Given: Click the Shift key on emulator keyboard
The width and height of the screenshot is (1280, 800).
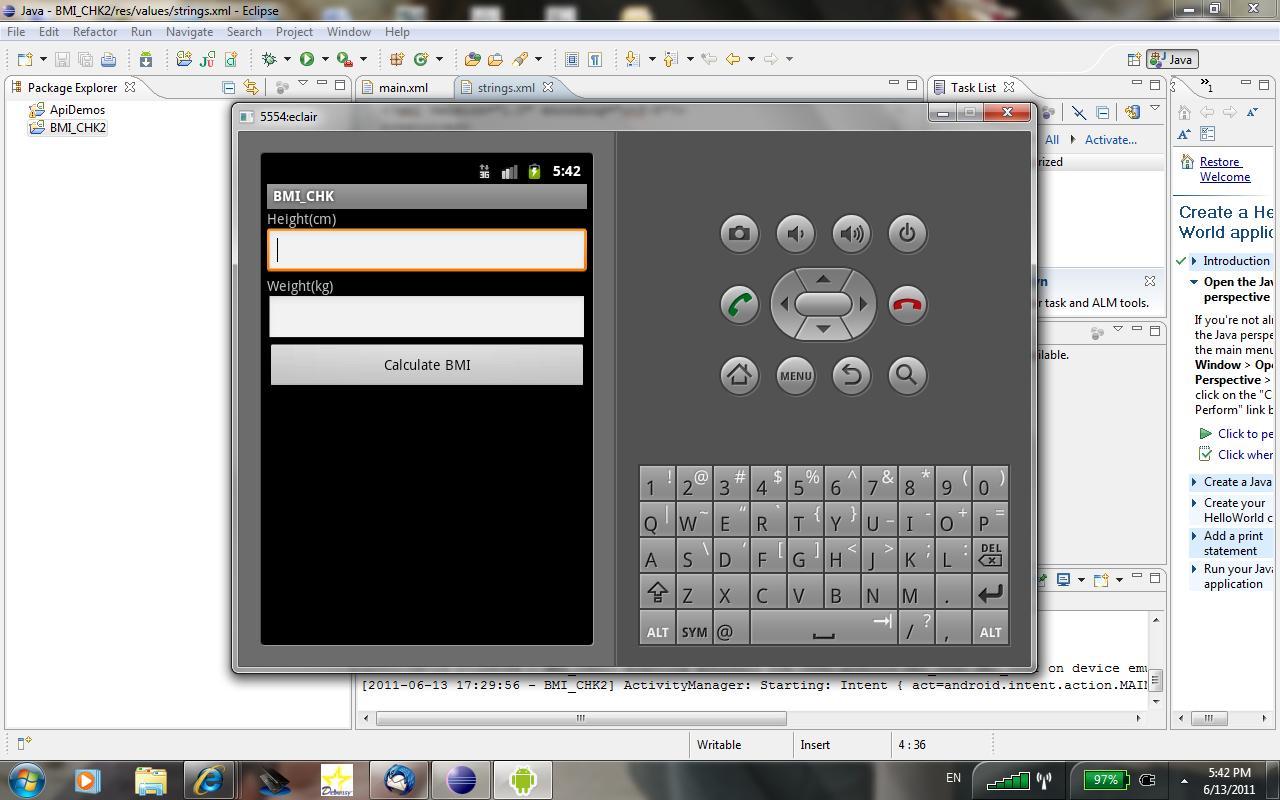Looking at the screenshot, I should click(x=657, y=593).
